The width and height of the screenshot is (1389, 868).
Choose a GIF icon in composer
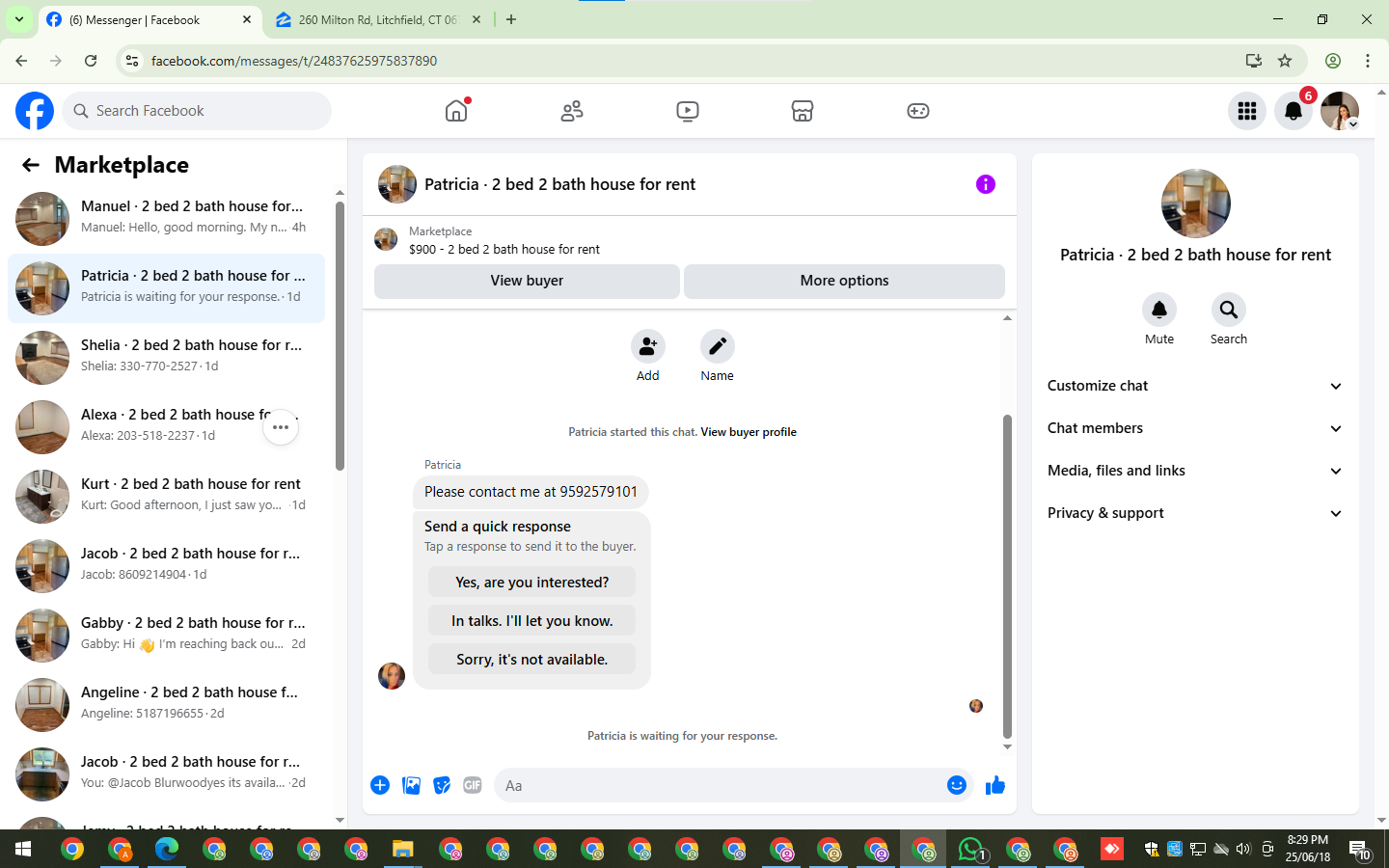pos(473,785)
